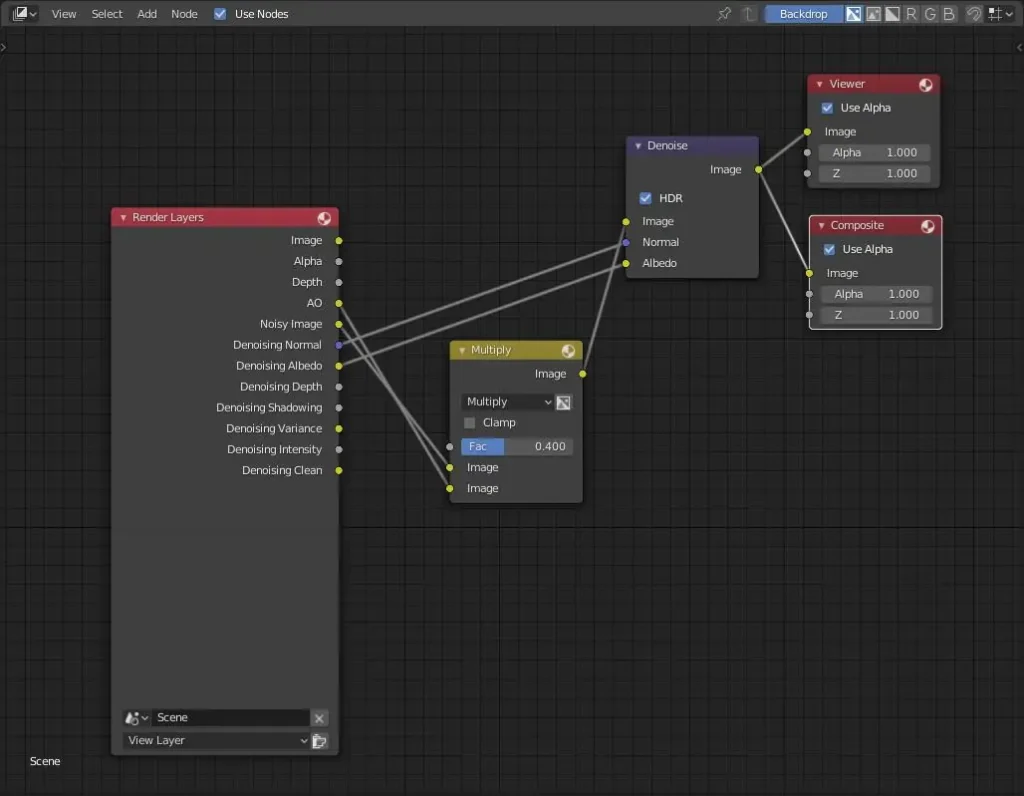This screenshot has height=796, width=1024.
Task: Click Render Layers Noisy Image output socket
Action: point(339,325)
